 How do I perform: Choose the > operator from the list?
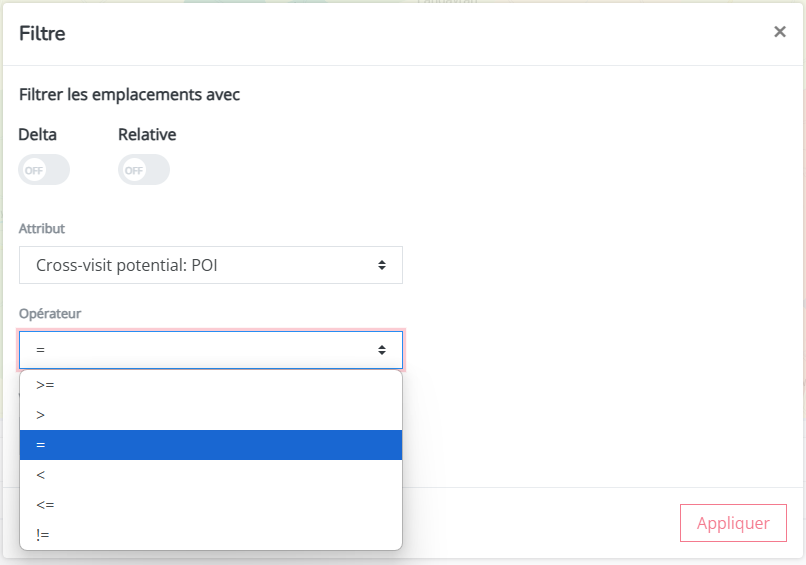tap(211, 415)
